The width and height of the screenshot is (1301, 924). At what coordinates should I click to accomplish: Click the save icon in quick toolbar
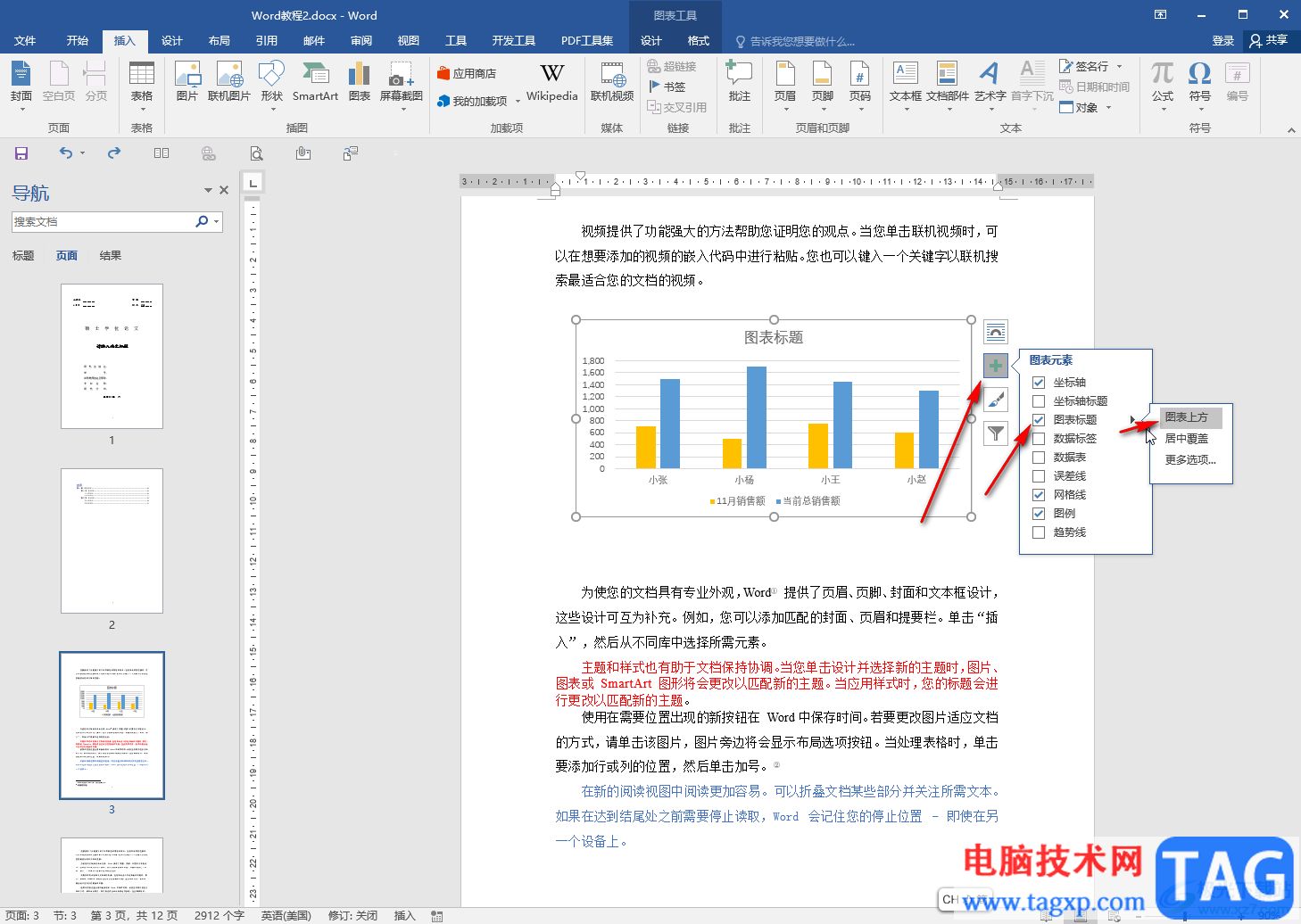coord(21,153)
